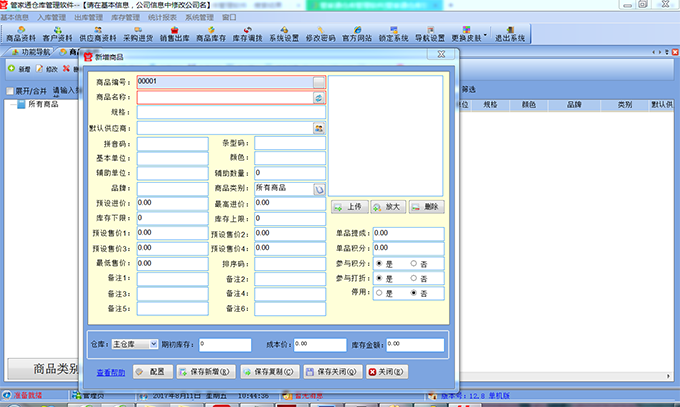Viewport: 680px width, 407px height.
Task: Click the tab scroll-right arrow near the right edge
Action: pos(660,52)
